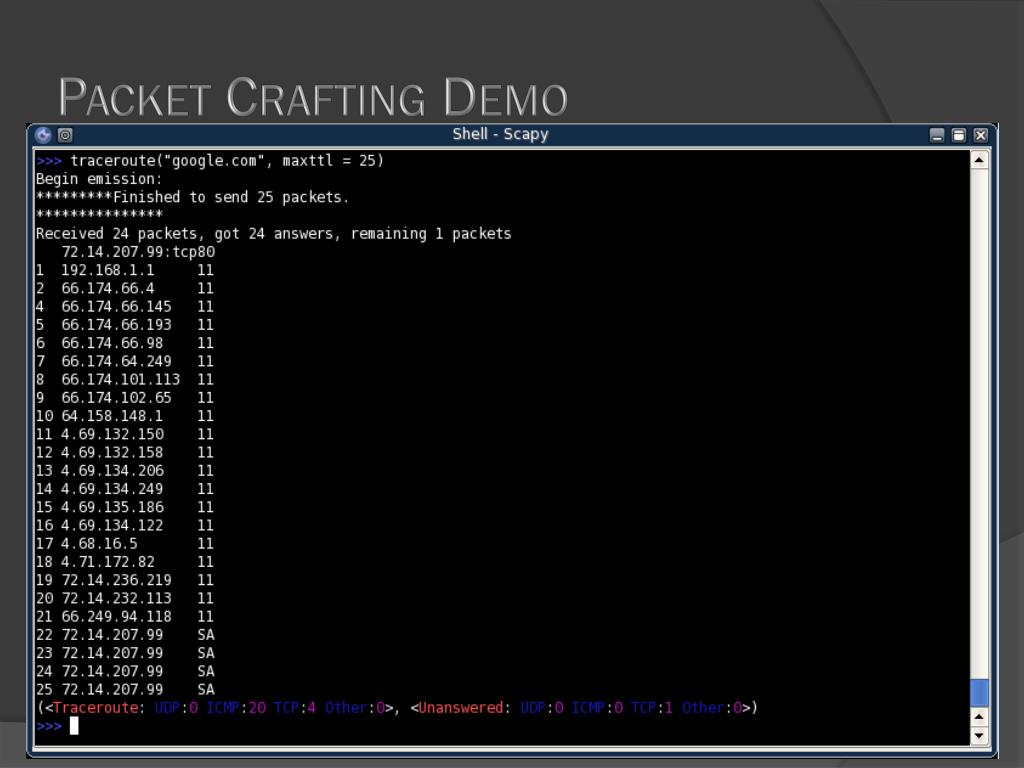
Task: Click 'ICMP:20' in the Traceroute summary
Action: [x=236, y=708]
